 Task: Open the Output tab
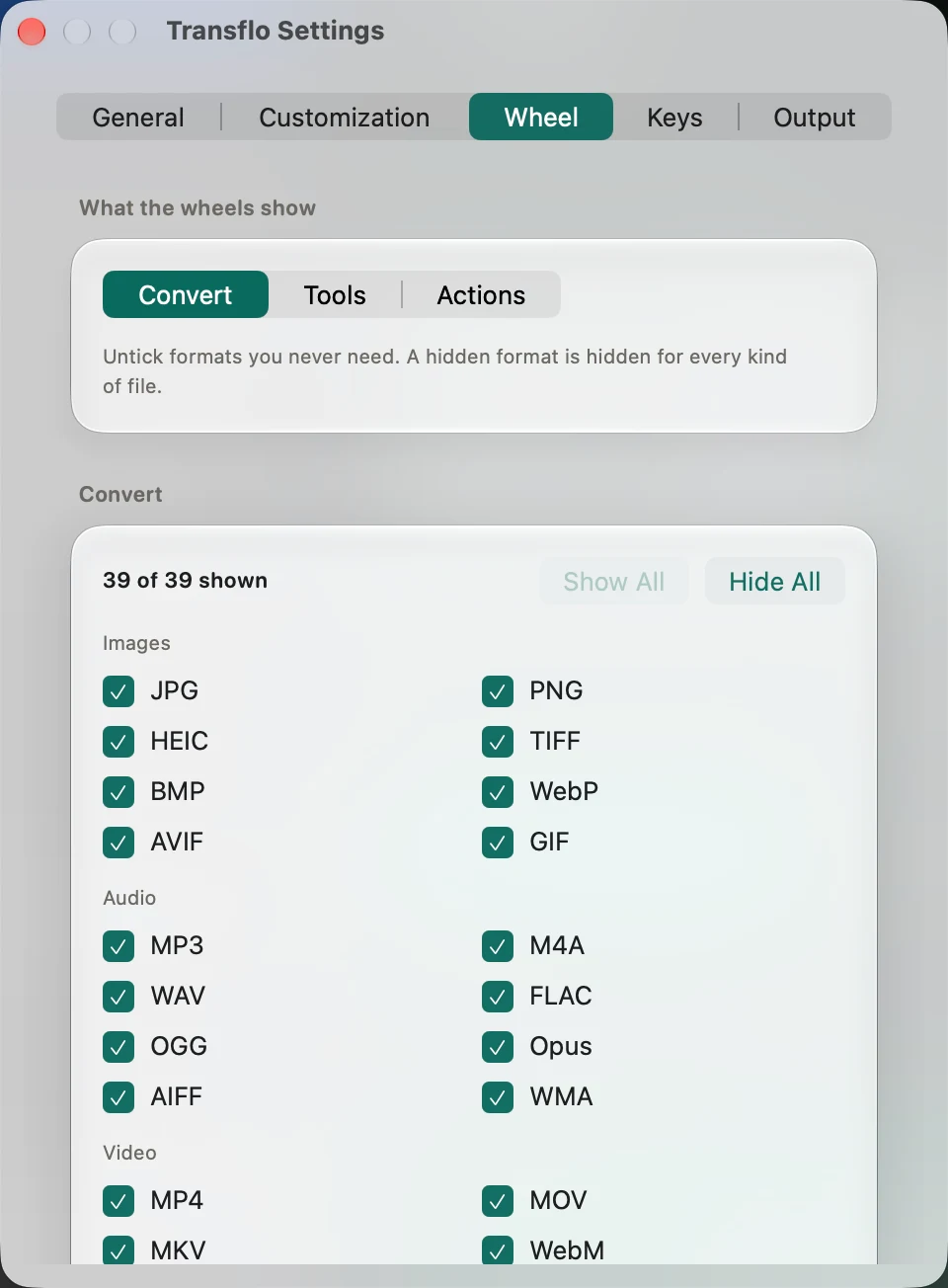pyautogui.click(x=815, y=118)
